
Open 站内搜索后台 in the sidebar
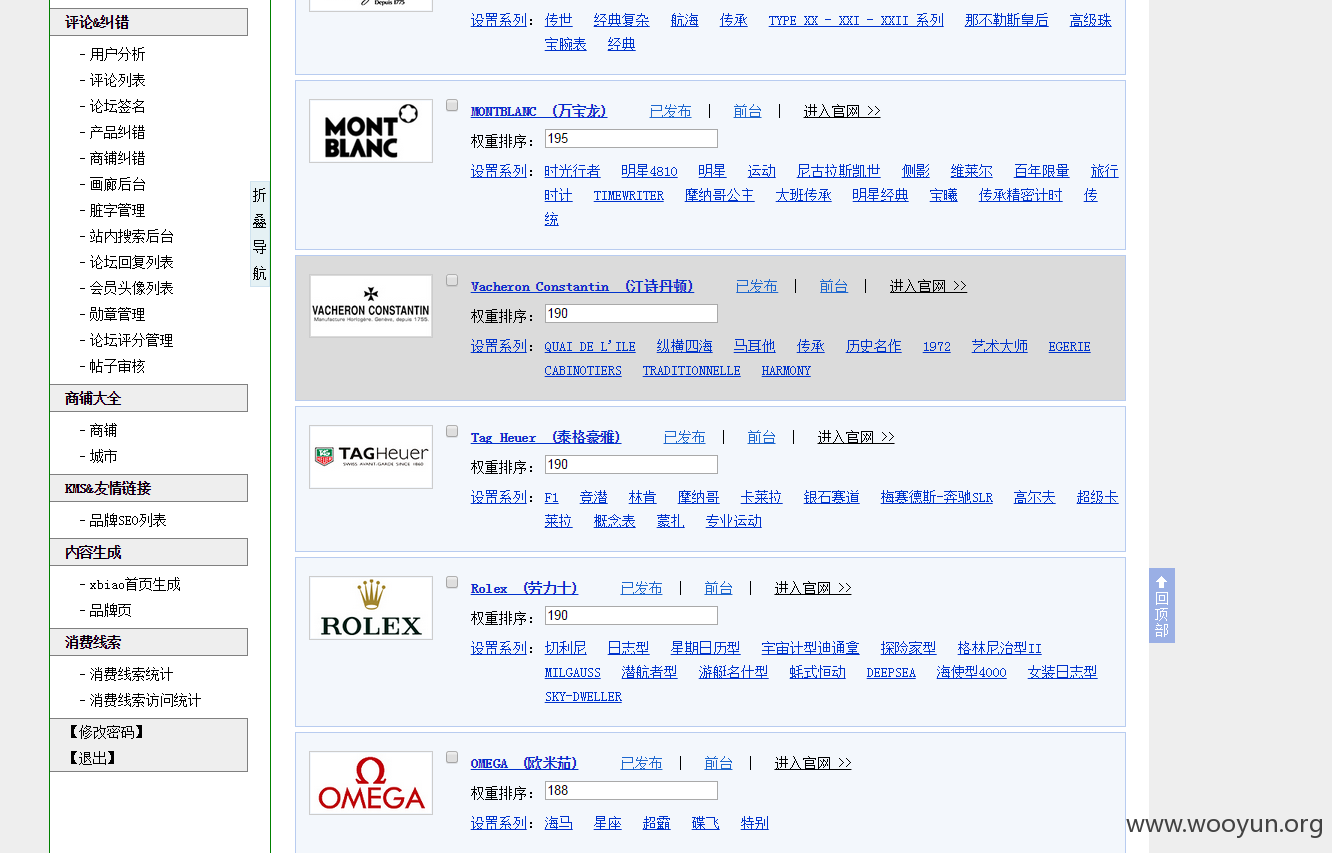coord(131,236)
